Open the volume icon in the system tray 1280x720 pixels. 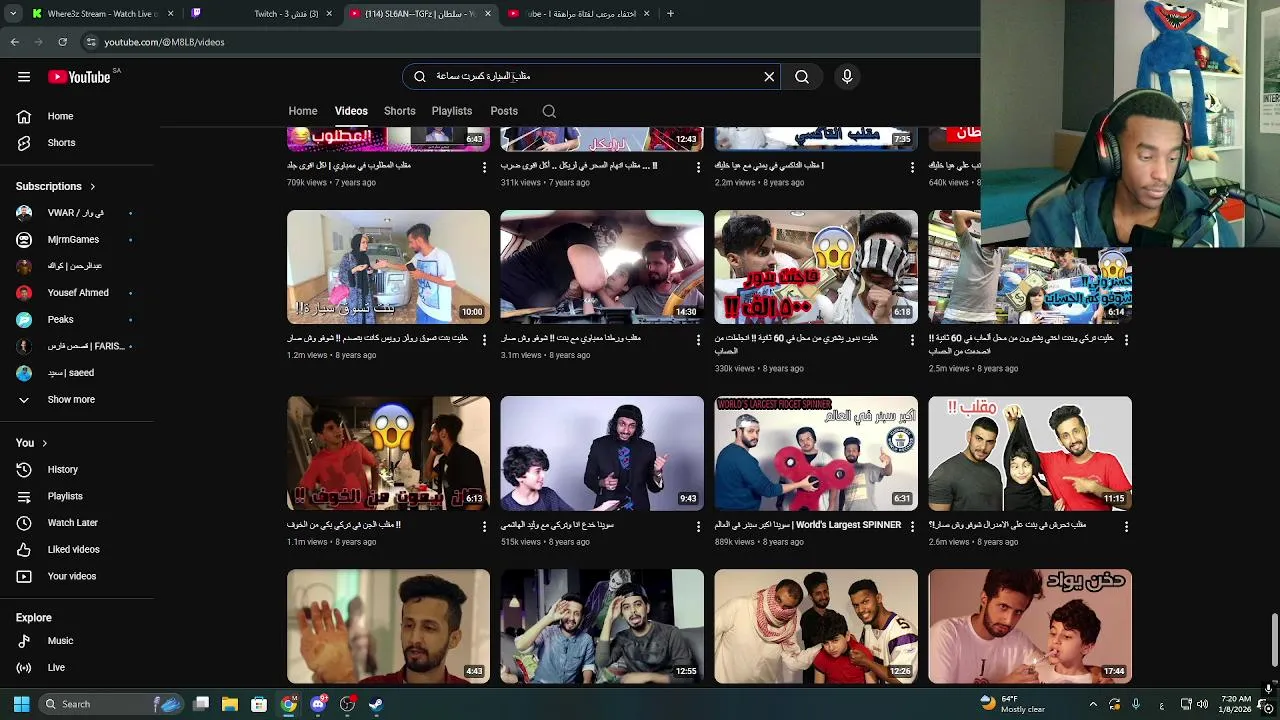pos(1202,704)
